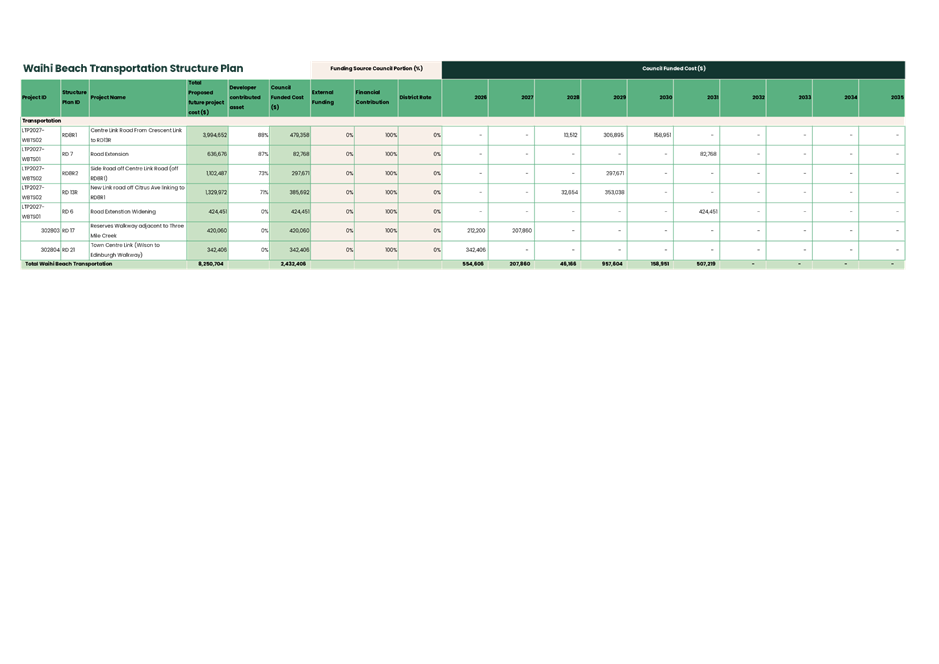The width and height of the screenshot is (939, 664).
Task: Select the "Total Proposed future project cost" header
Action: pyautogui.click(x=204, y=97)
